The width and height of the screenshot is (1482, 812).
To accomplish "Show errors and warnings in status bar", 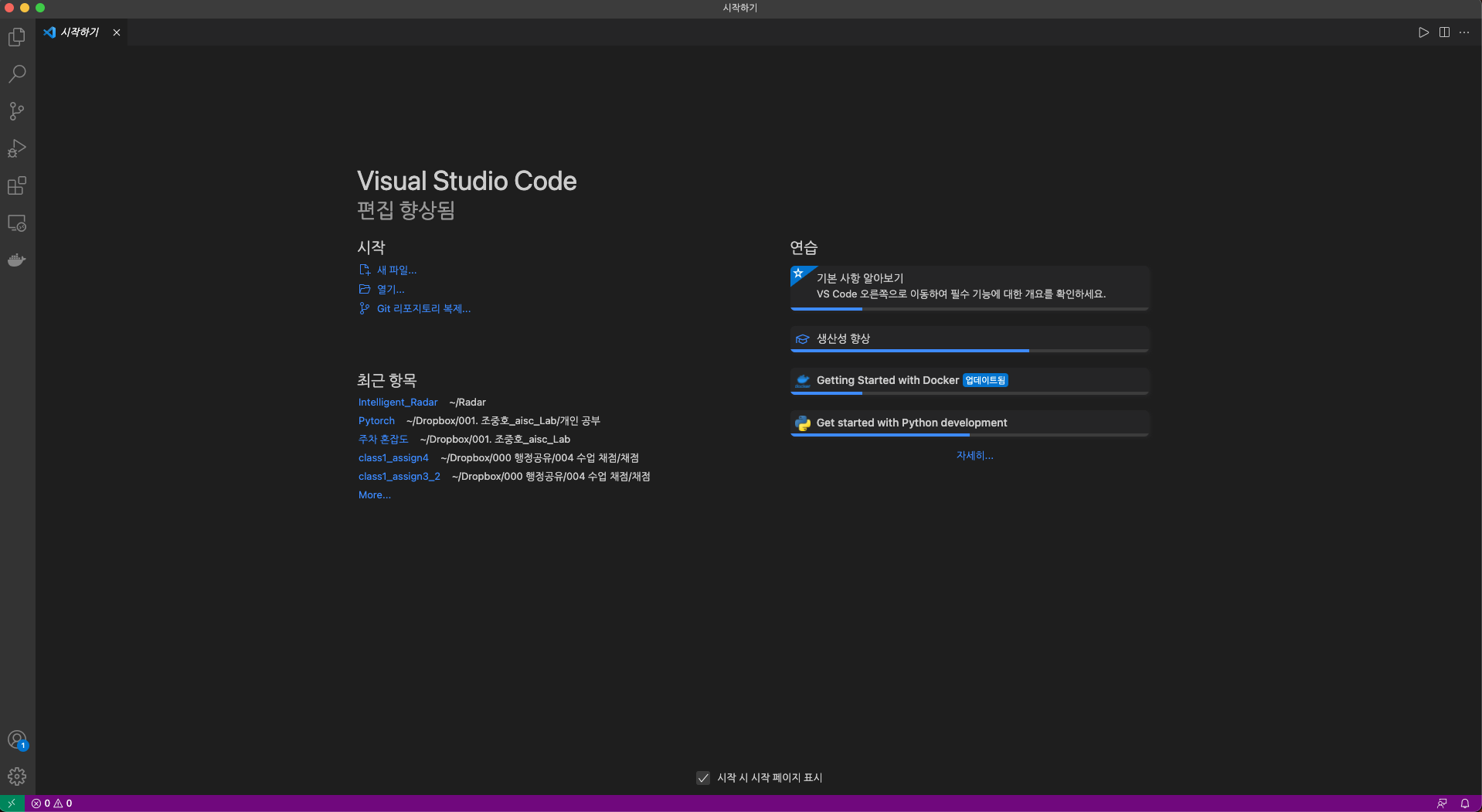I will (52, 804).
